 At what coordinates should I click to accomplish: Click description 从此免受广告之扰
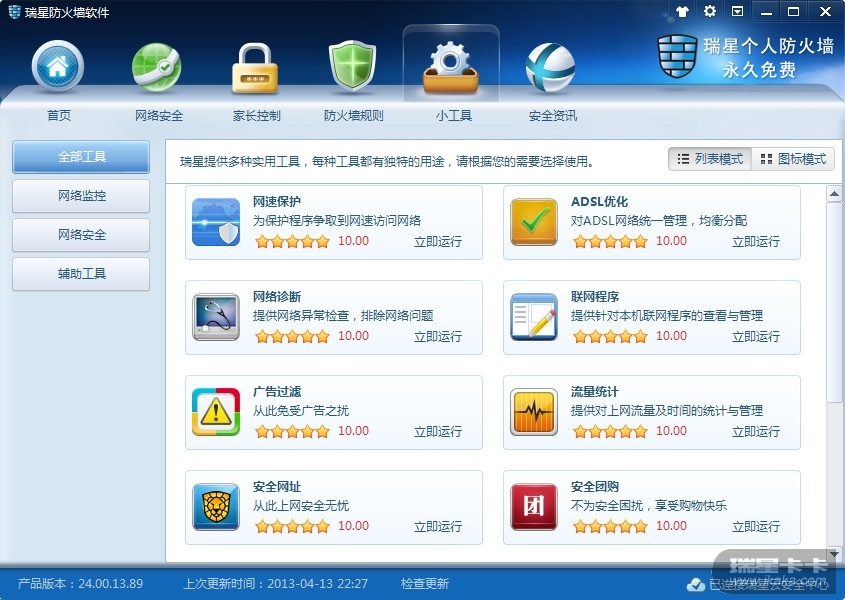(301, 411)
